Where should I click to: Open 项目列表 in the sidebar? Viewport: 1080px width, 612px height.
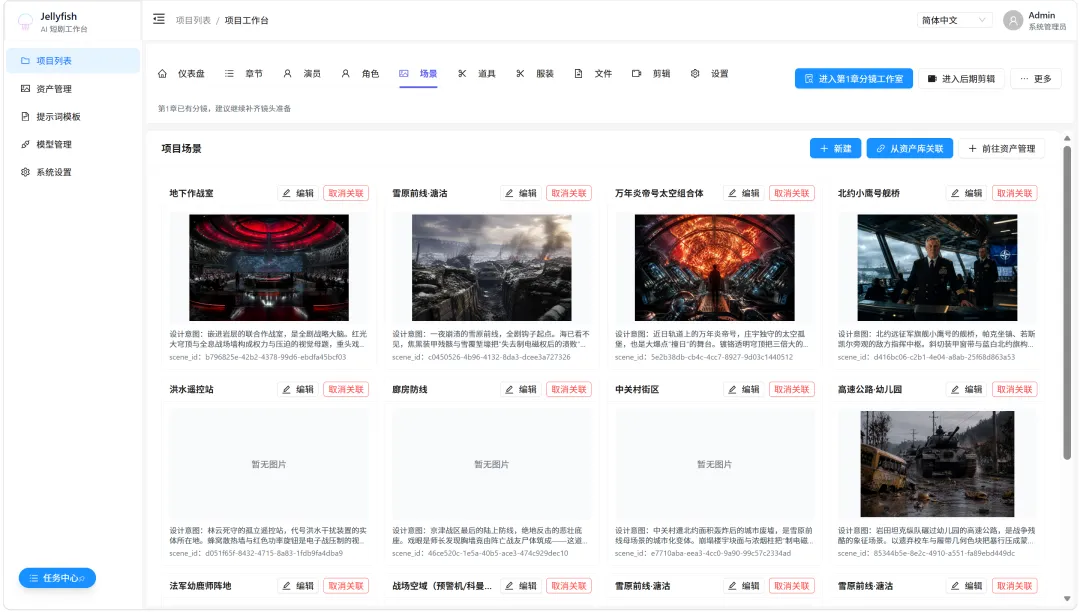[x=72, y=61]
